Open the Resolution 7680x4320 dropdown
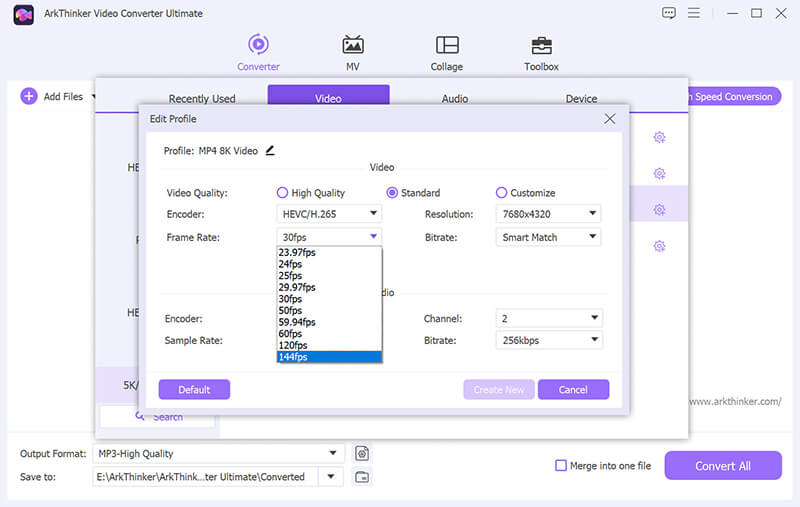This screenshot has width=800, height=507. pyautogui.click(x=548, y=214)
